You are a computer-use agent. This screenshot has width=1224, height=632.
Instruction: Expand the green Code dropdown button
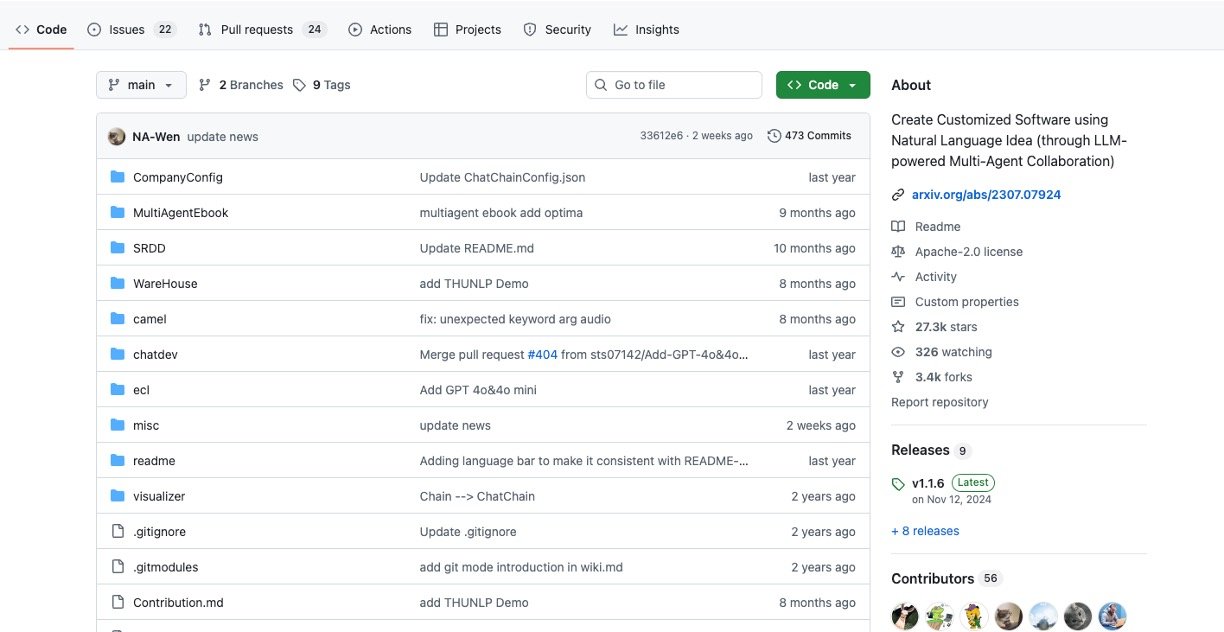822,85
